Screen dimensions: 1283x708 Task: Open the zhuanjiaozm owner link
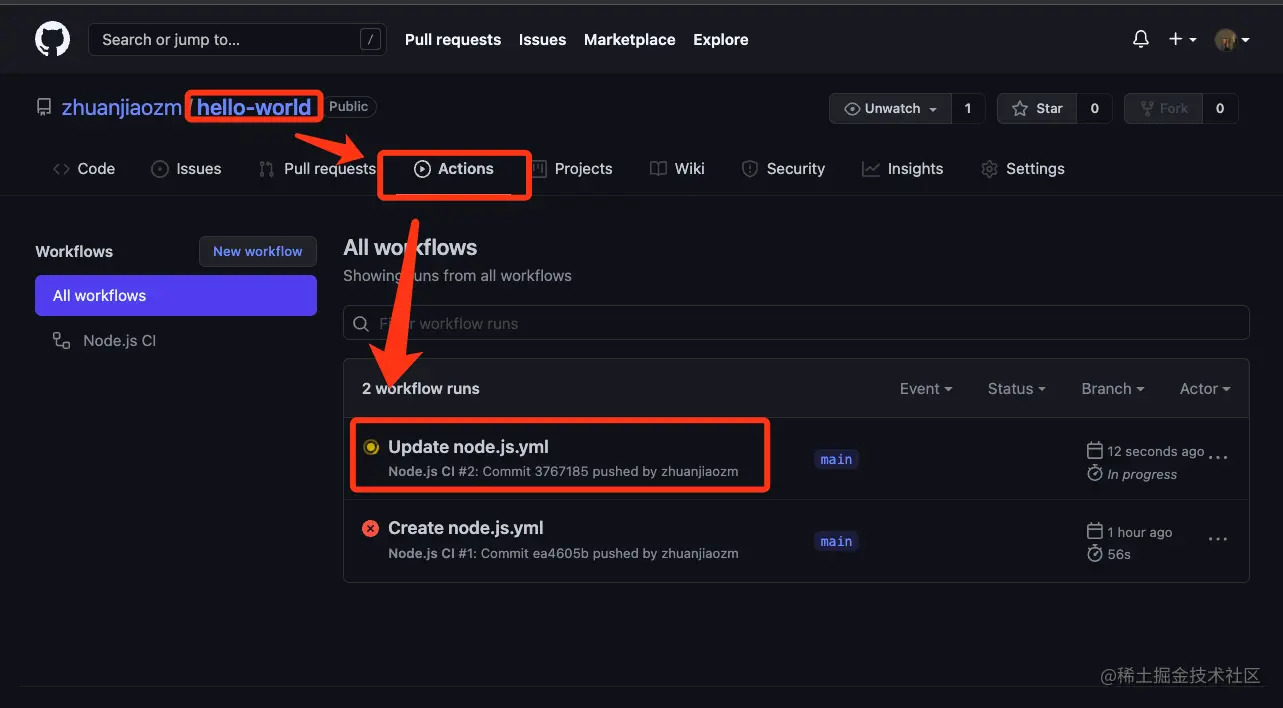point(121,108)
